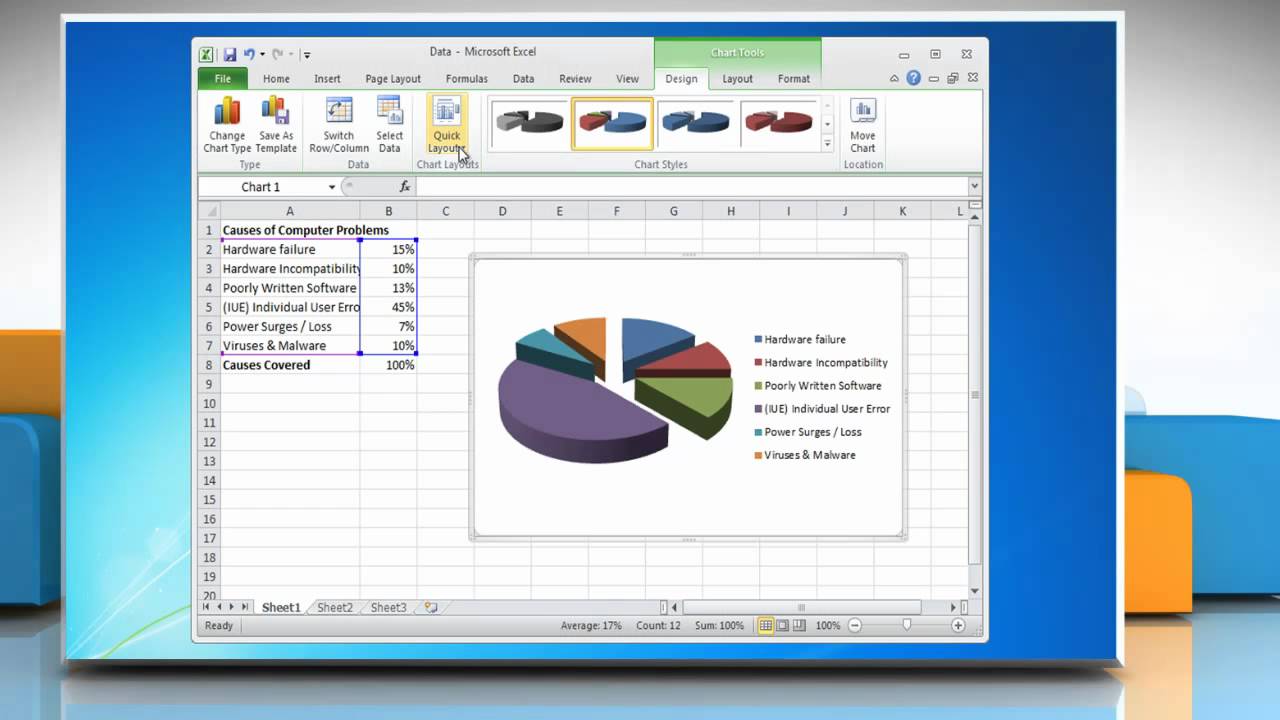Open Microsoft Excel Help
The height and width of the screenshot is (720, 1280).
(913, 78)
